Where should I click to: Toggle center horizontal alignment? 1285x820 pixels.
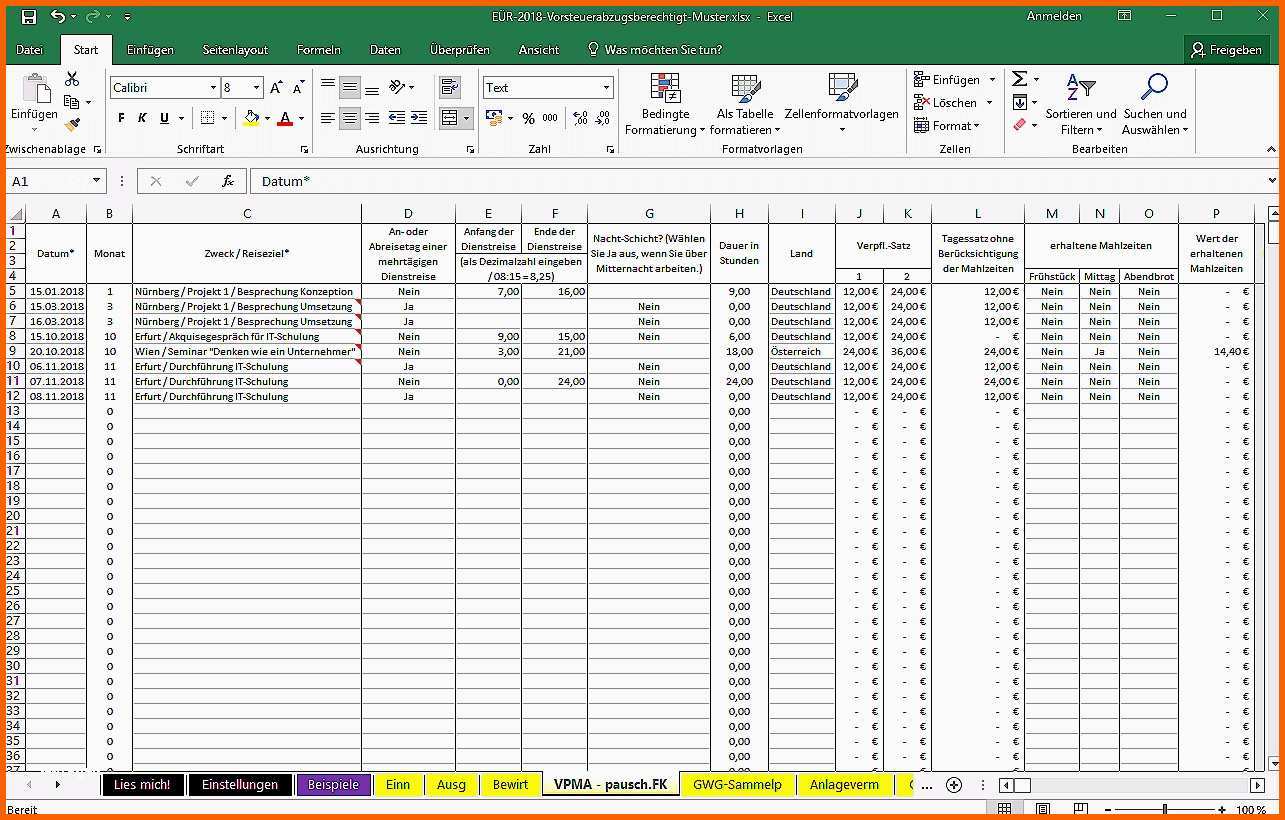pos(349,118)
